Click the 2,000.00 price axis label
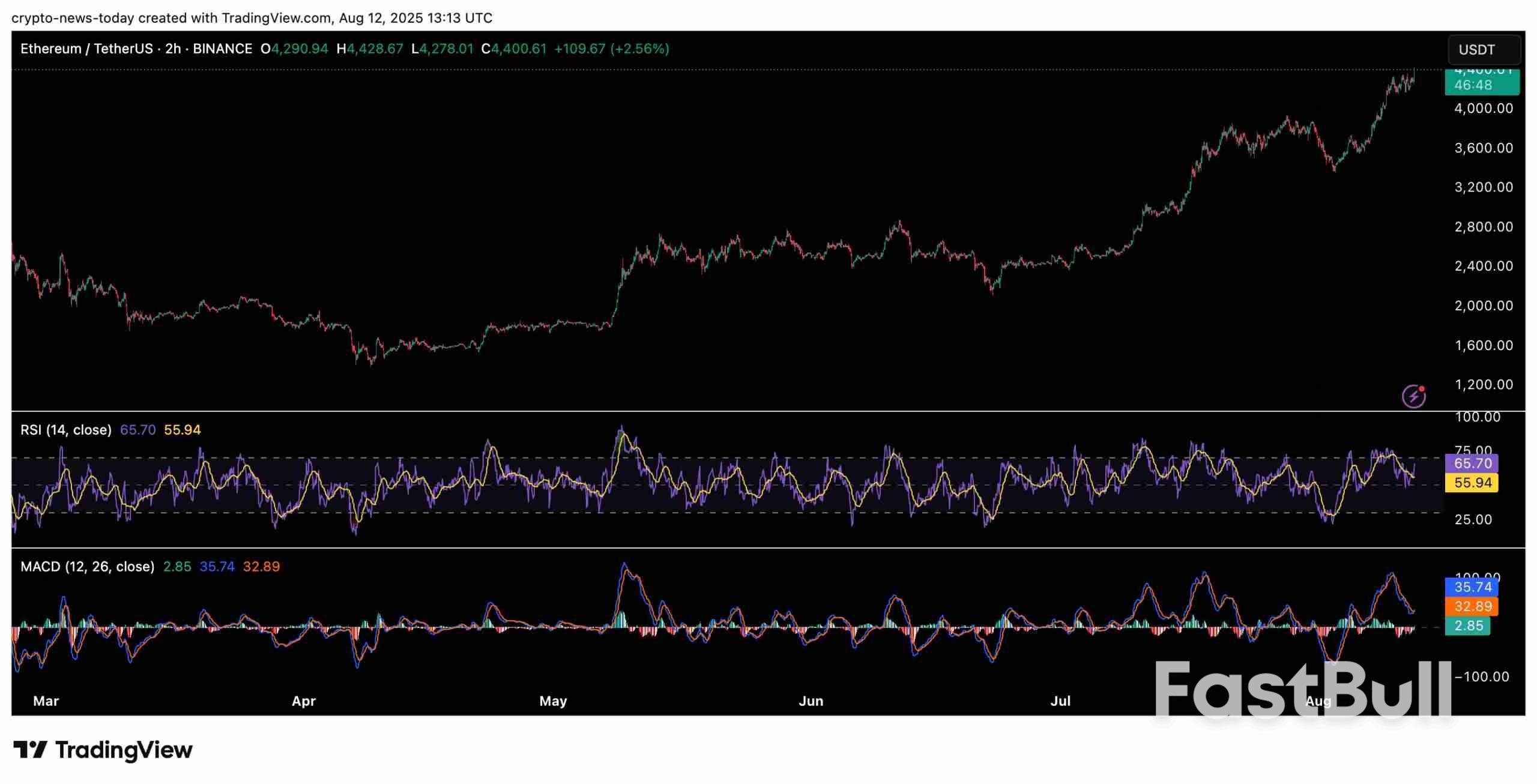Image resolution: width=1537 pixels, height=784 pixels. [x=1483, y=306]
